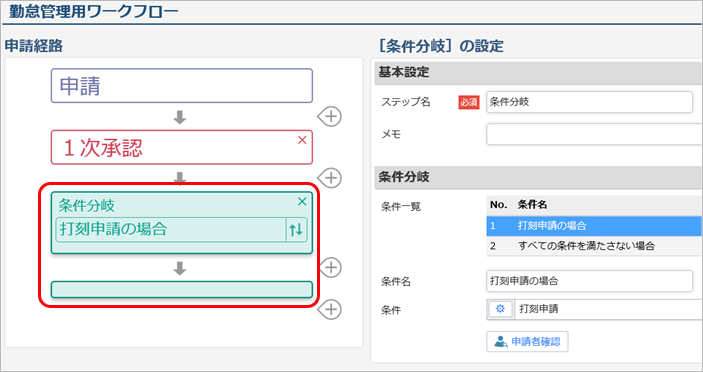
Task: Select the empty step box at the bottom
Action: pos(182,290)
